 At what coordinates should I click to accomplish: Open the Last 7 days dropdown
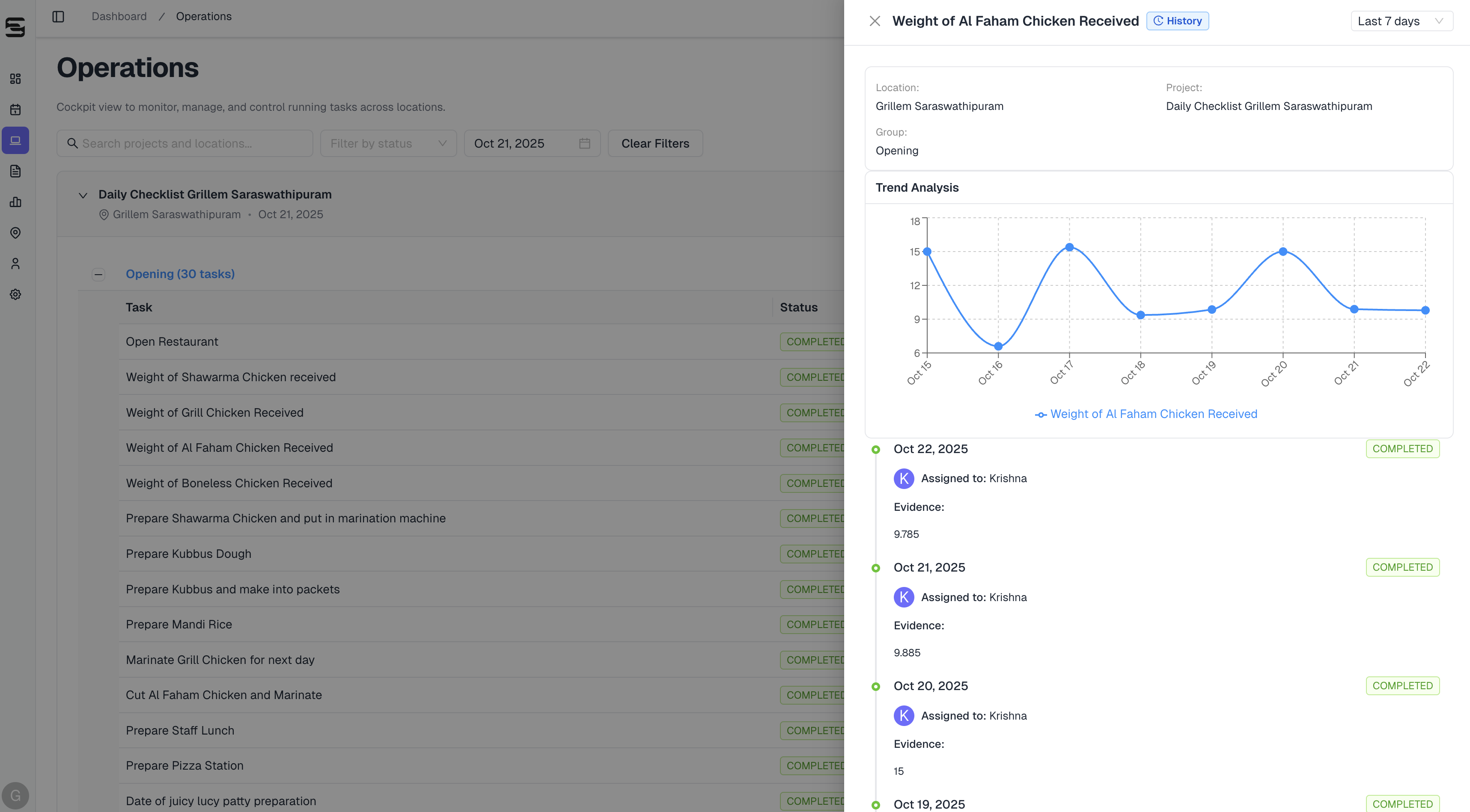(x=1401, y=21)
